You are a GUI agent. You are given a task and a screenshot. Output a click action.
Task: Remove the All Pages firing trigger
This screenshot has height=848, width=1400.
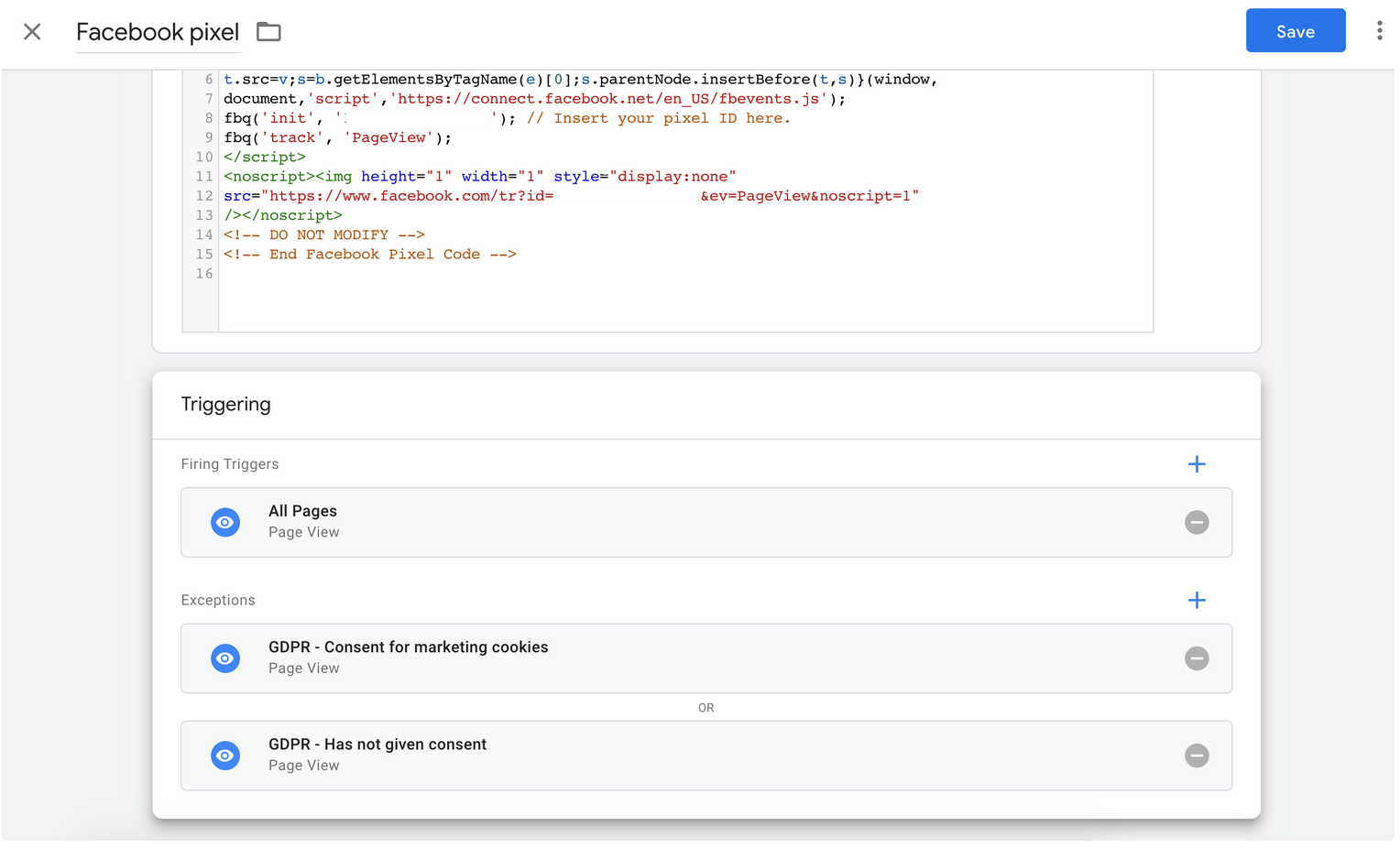[1196, 523]
